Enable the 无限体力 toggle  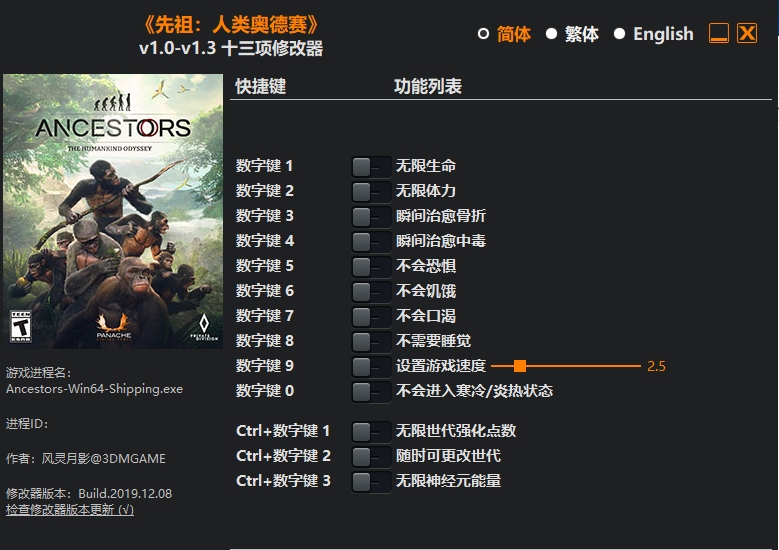coord(371,192)
